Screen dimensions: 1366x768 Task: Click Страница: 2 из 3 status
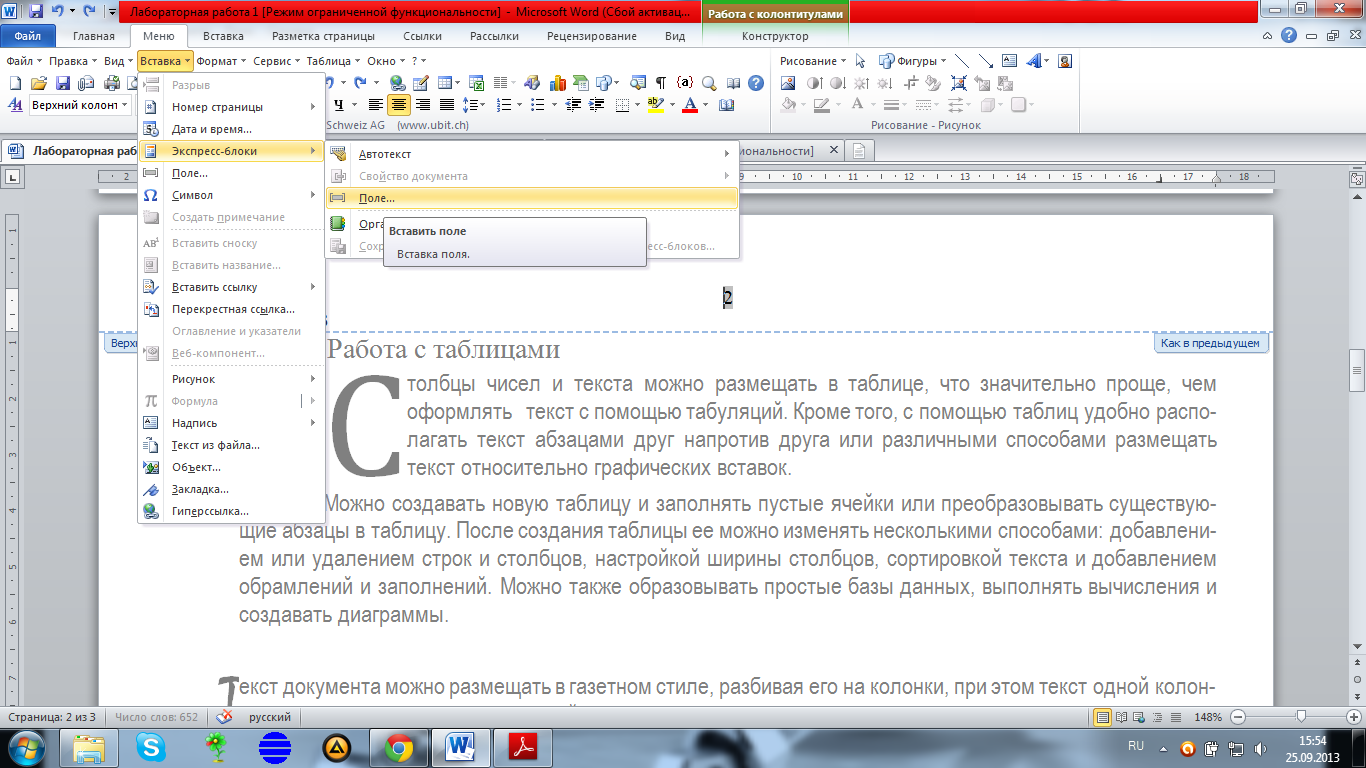tap(52, 717)
